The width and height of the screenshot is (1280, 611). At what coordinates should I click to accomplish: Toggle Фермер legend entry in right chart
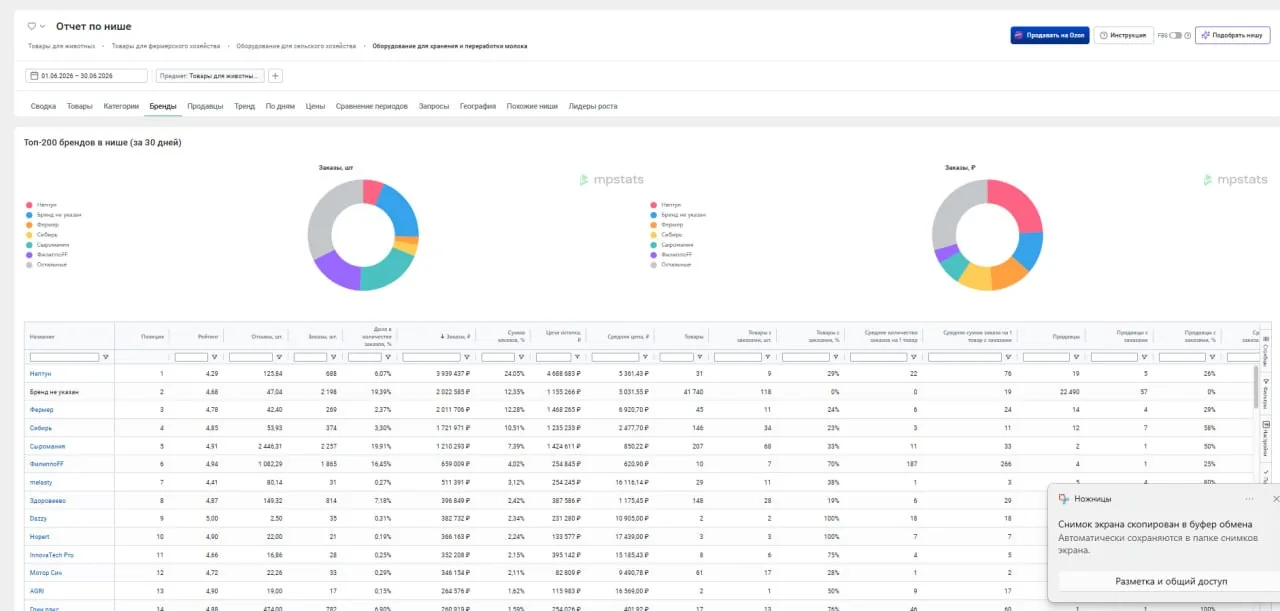click(665, 225)
